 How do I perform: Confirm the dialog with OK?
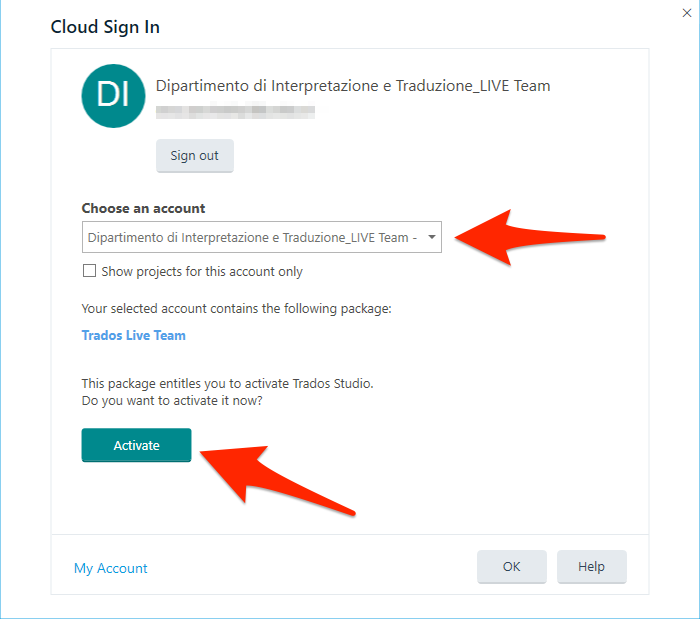click(512, 566)
